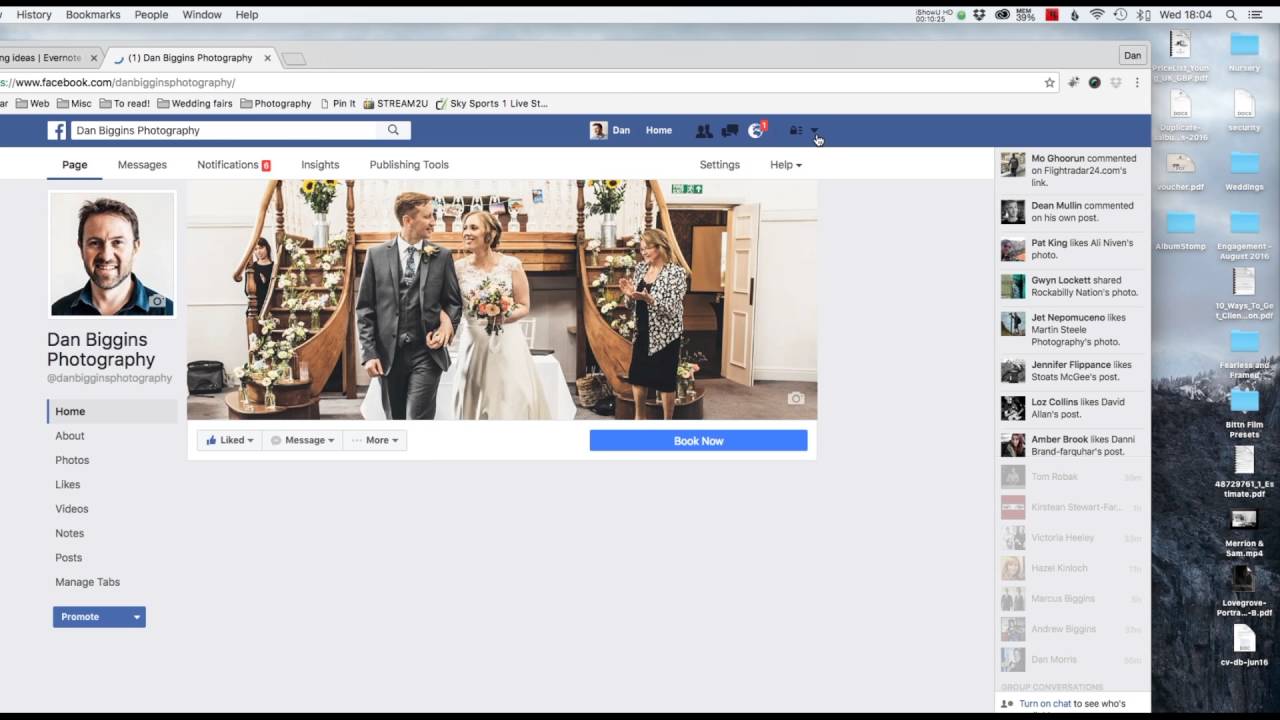The width and height of the screenshot is (1280, 720).
Task: Close the Dan Biggins Photography tab
Action: coord(267,58)
